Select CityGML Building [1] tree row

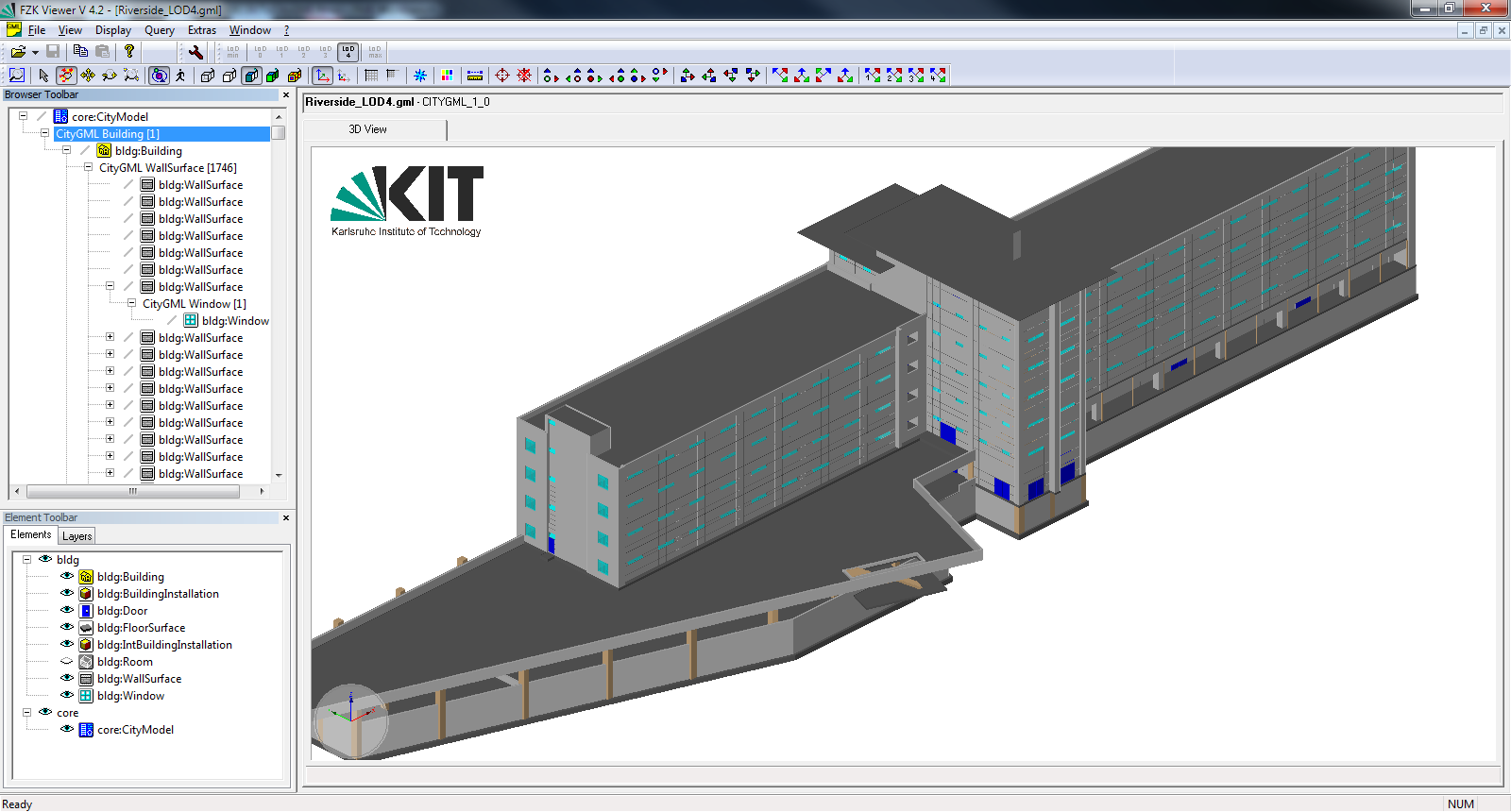161,134
